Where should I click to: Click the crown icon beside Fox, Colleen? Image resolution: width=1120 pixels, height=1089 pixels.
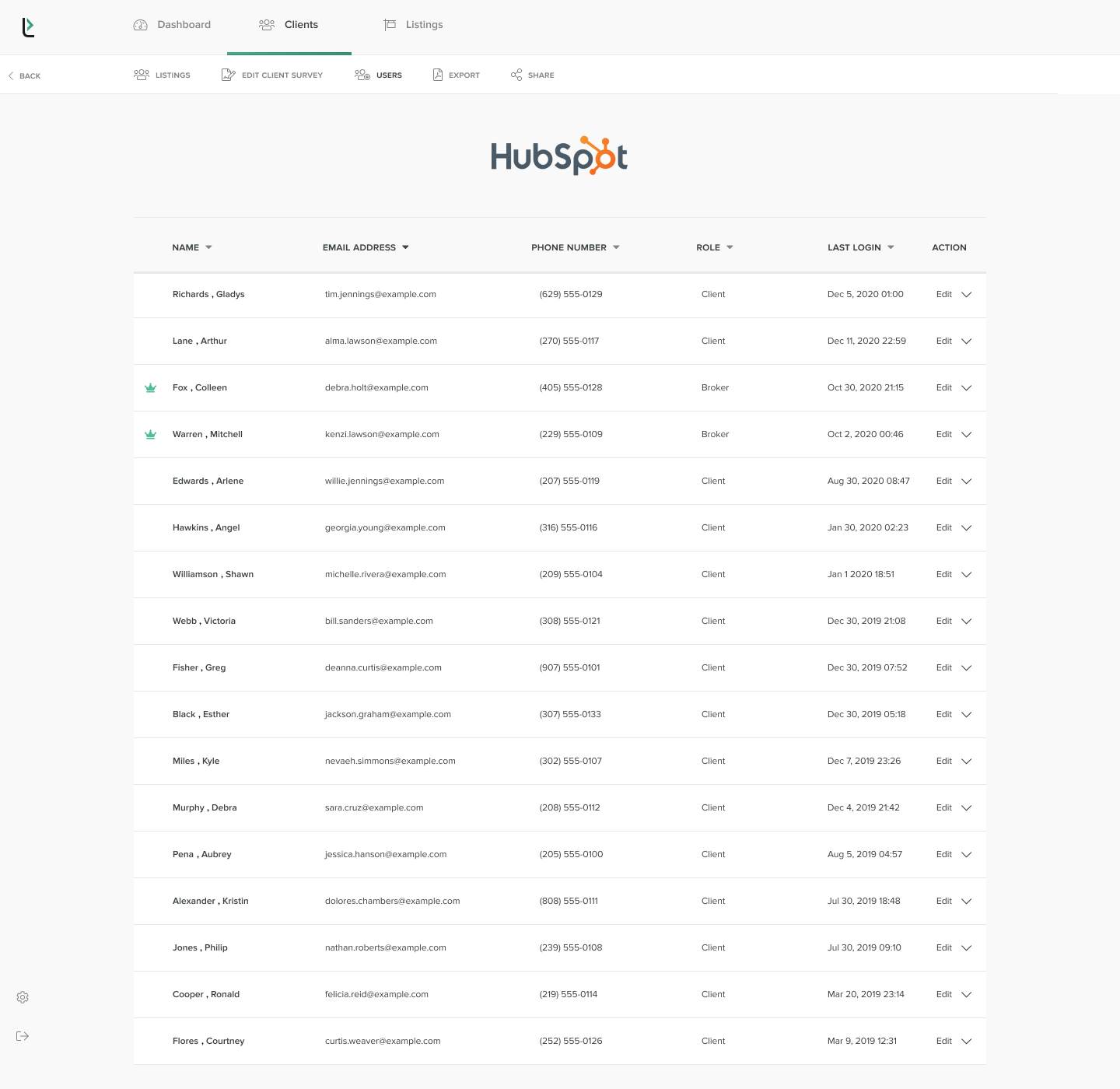tap(151, 387)
